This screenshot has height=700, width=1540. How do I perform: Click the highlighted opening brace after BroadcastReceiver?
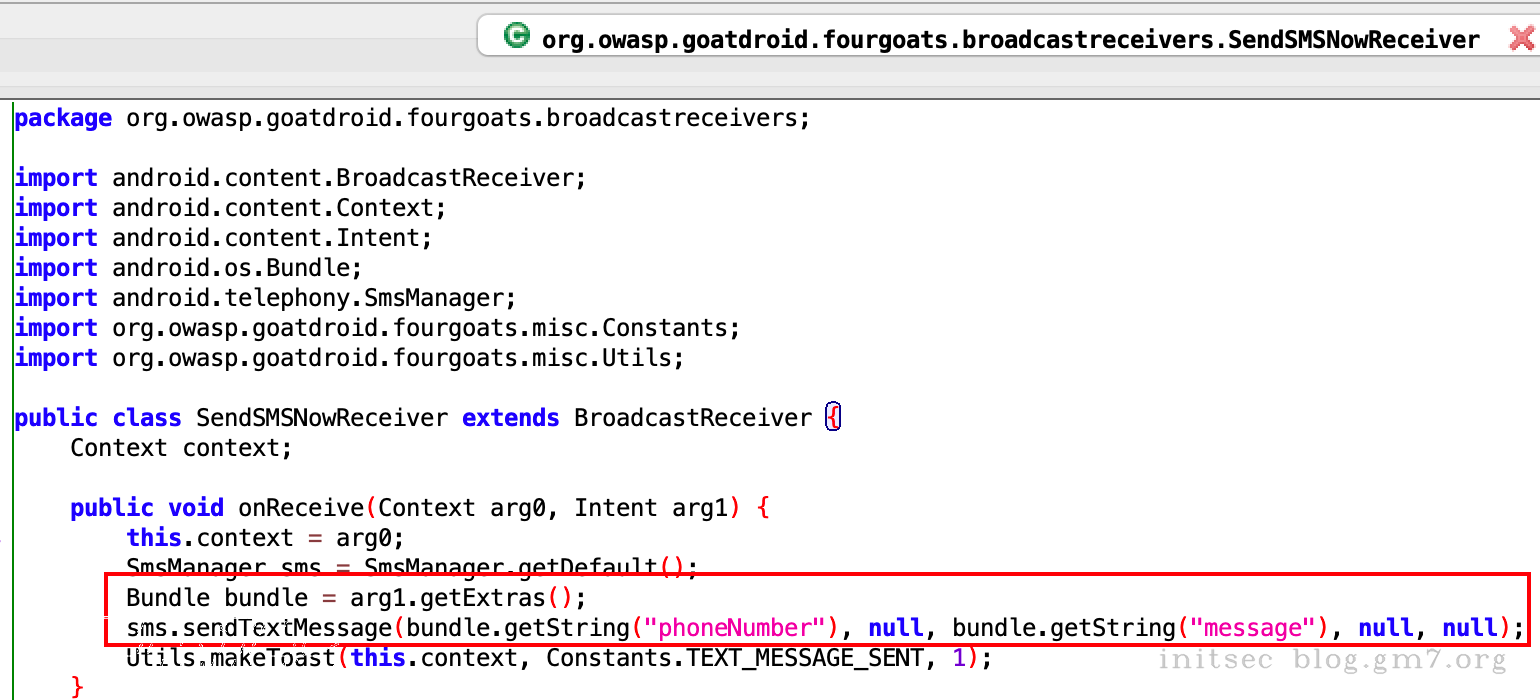[833, 417]
